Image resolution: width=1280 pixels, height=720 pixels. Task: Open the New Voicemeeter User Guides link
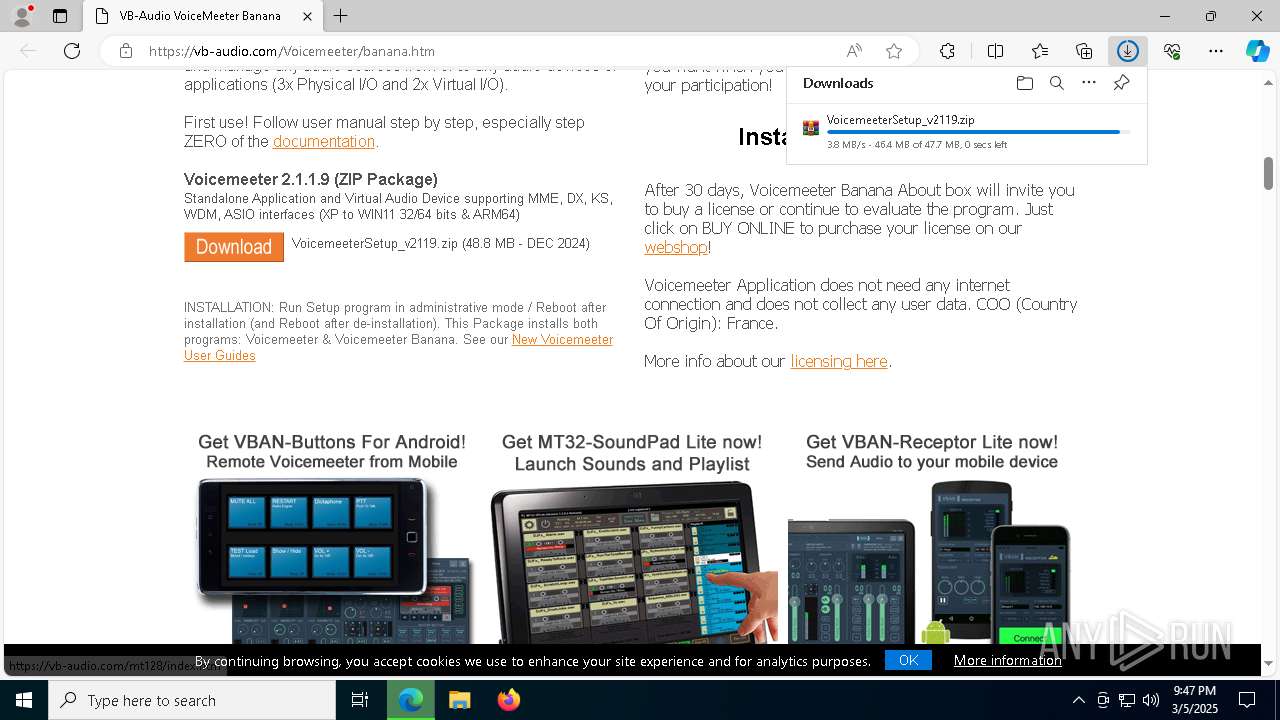click(398, 347)
